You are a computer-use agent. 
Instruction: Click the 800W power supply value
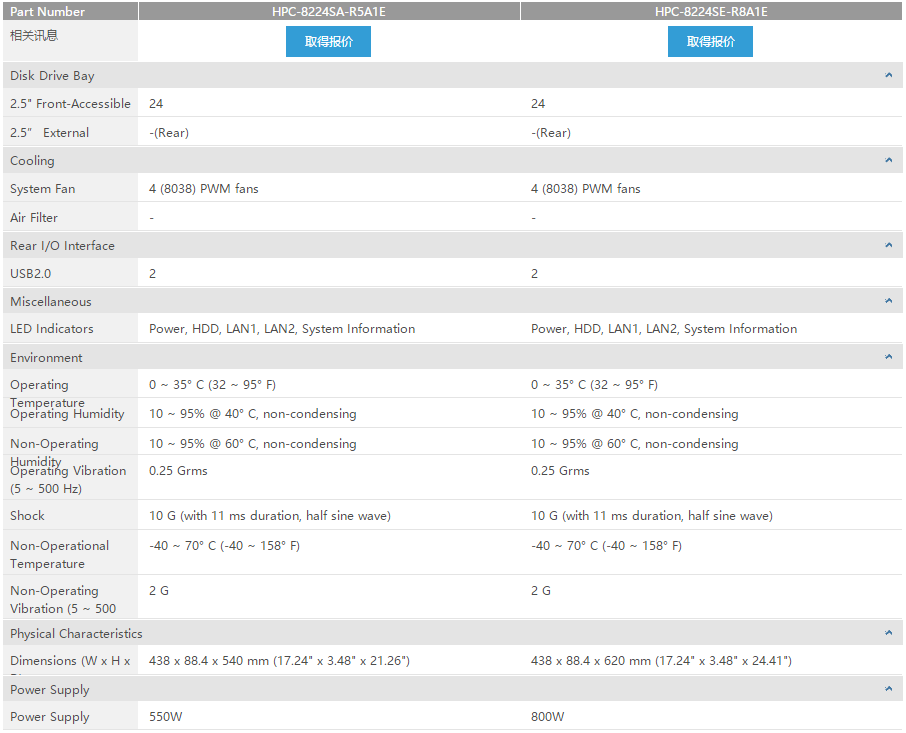(x=547, y=717)
